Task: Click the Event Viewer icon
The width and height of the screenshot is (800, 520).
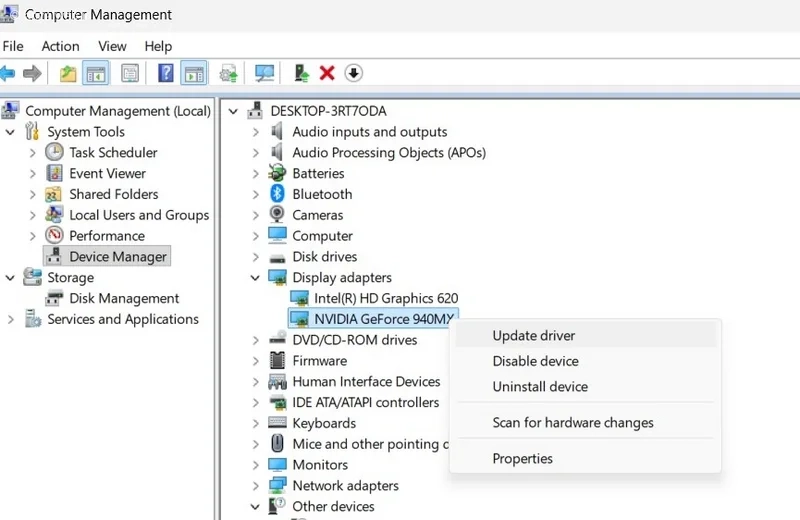Action: pos(54,173)
